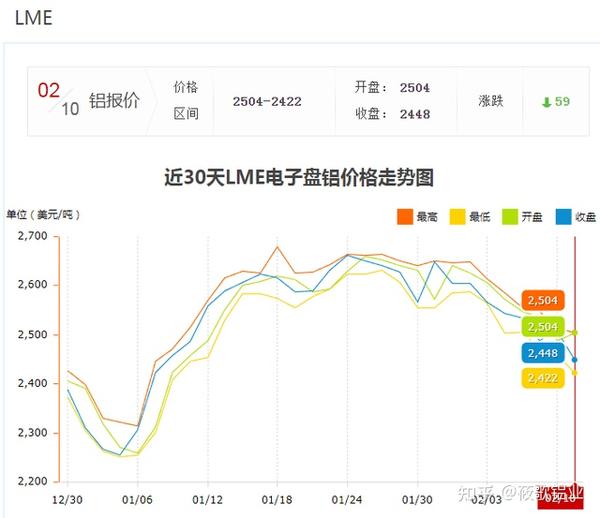
Task: Click the price range 2504-2422
Action: [267, 102]
